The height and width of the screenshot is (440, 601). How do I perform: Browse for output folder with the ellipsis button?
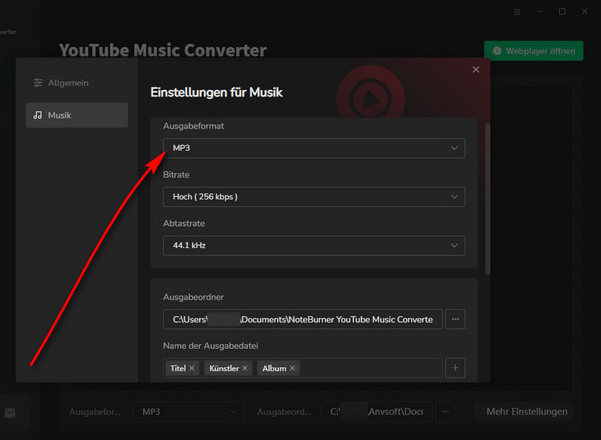point(455,319)
